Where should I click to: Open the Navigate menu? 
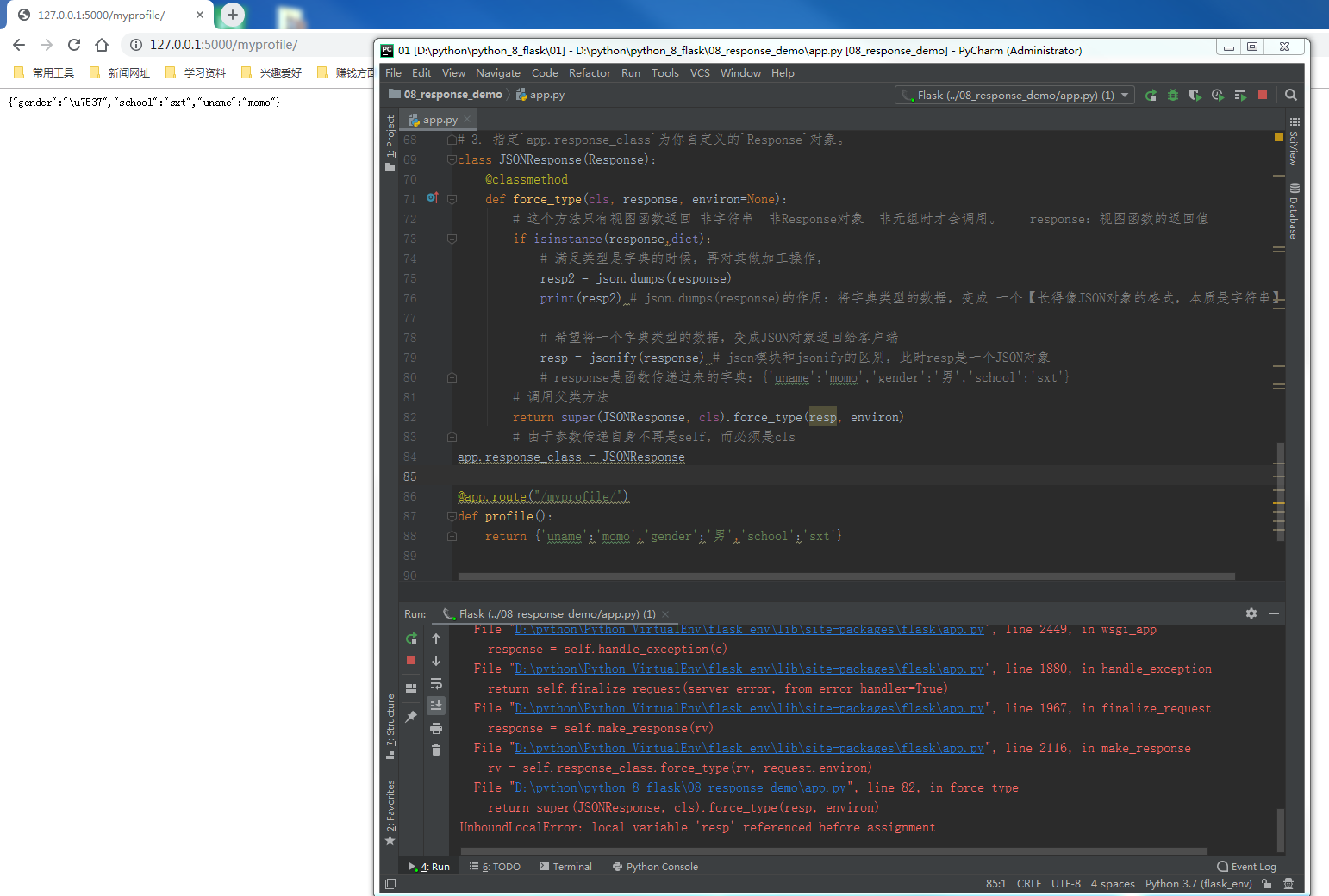click(498, 73)
